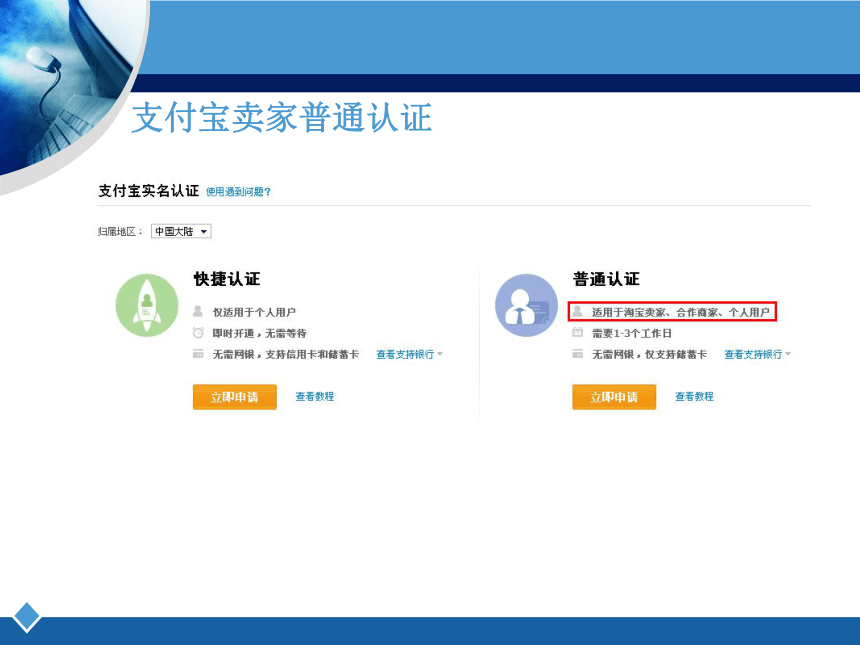
Task: Click the clock icon beside 即时开通，无需等待
Action: (198, 333)
